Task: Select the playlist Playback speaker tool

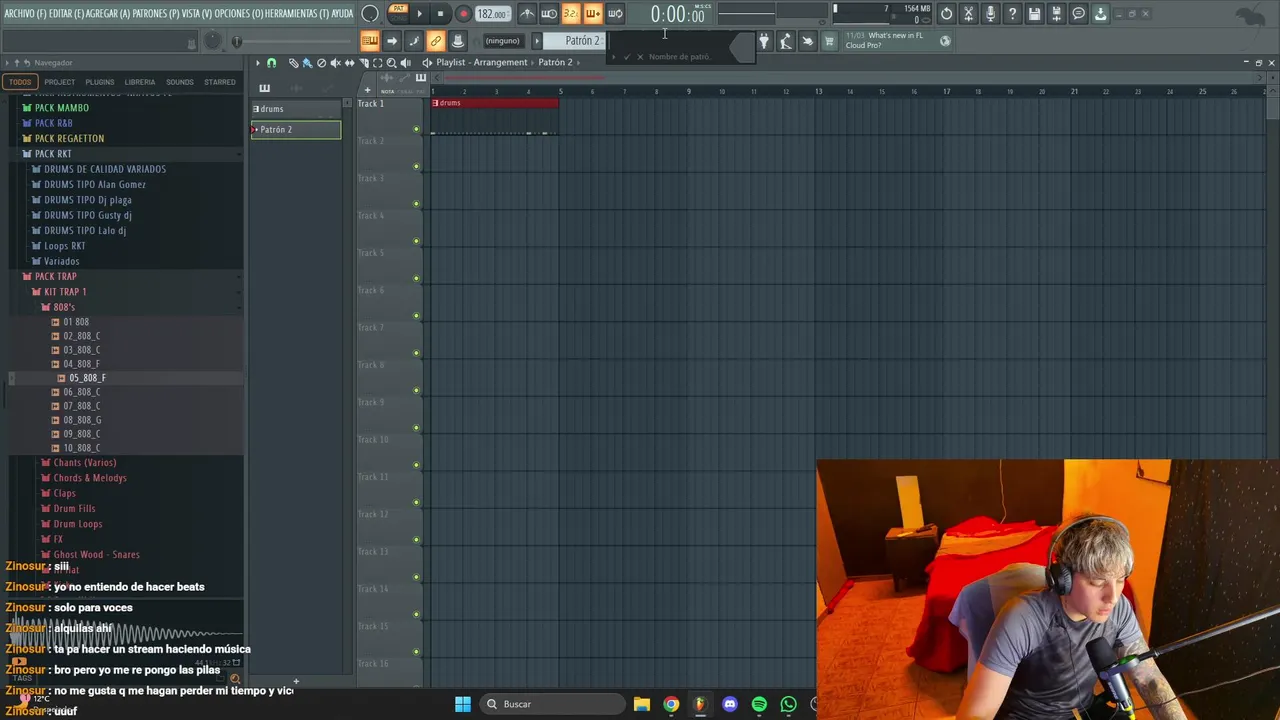Action: [405, 62]
